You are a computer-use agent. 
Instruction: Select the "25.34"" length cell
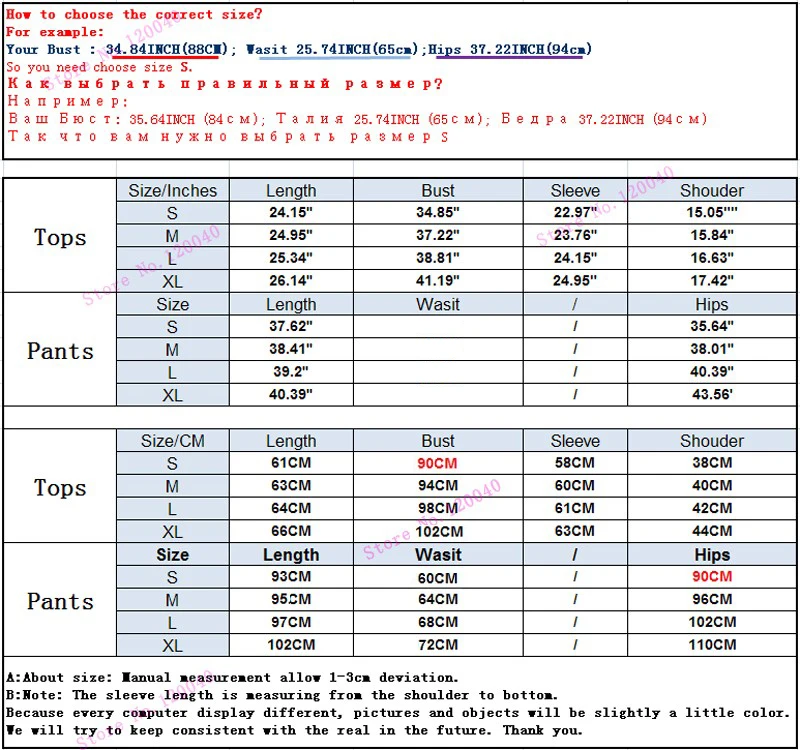291,258
